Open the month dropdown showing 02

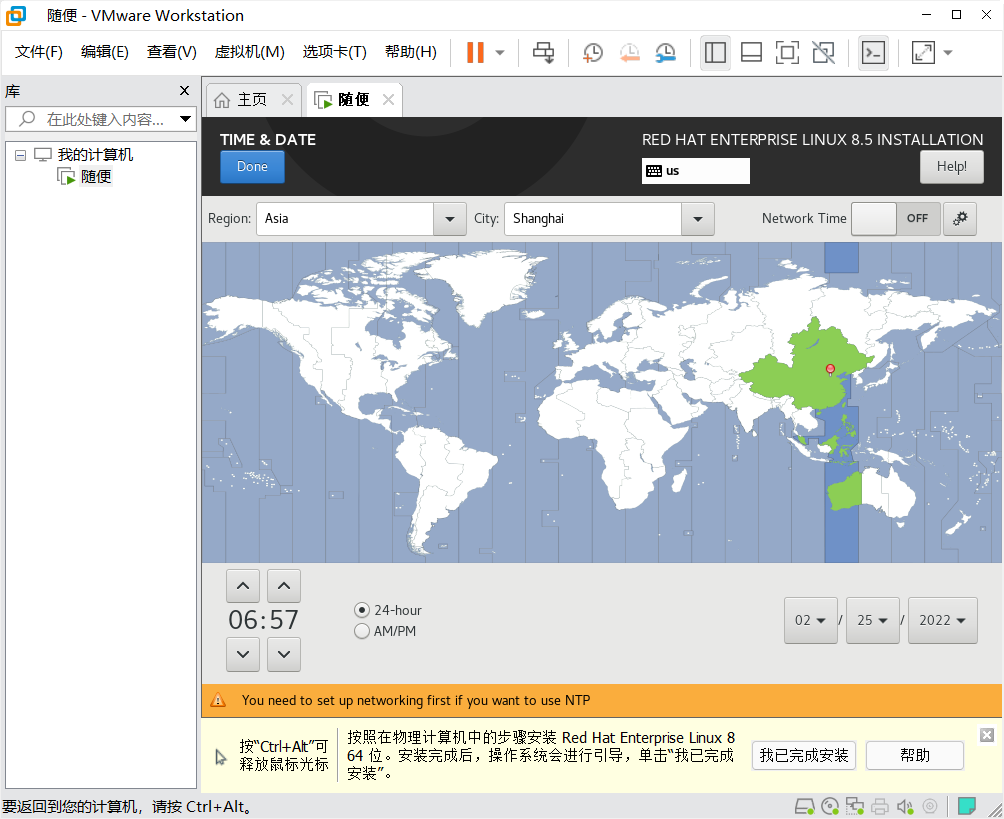[811, 620]
